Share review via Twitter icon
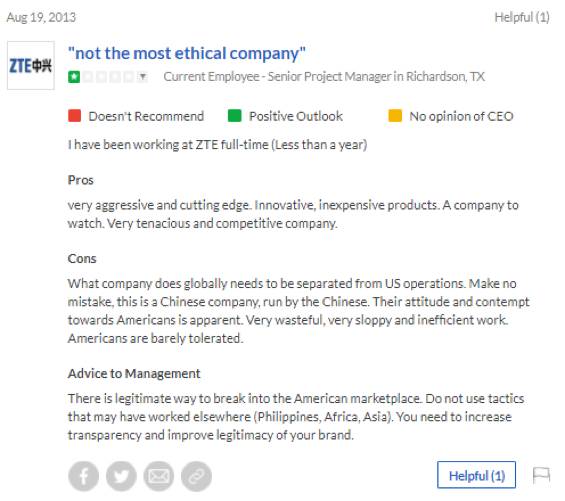 (121, 476)
